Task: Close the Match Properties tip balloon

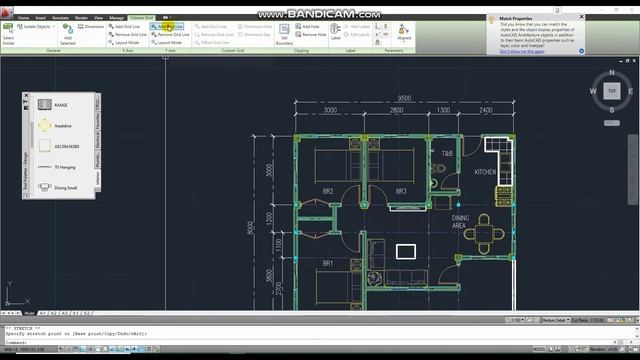Action: click(582, 17)
